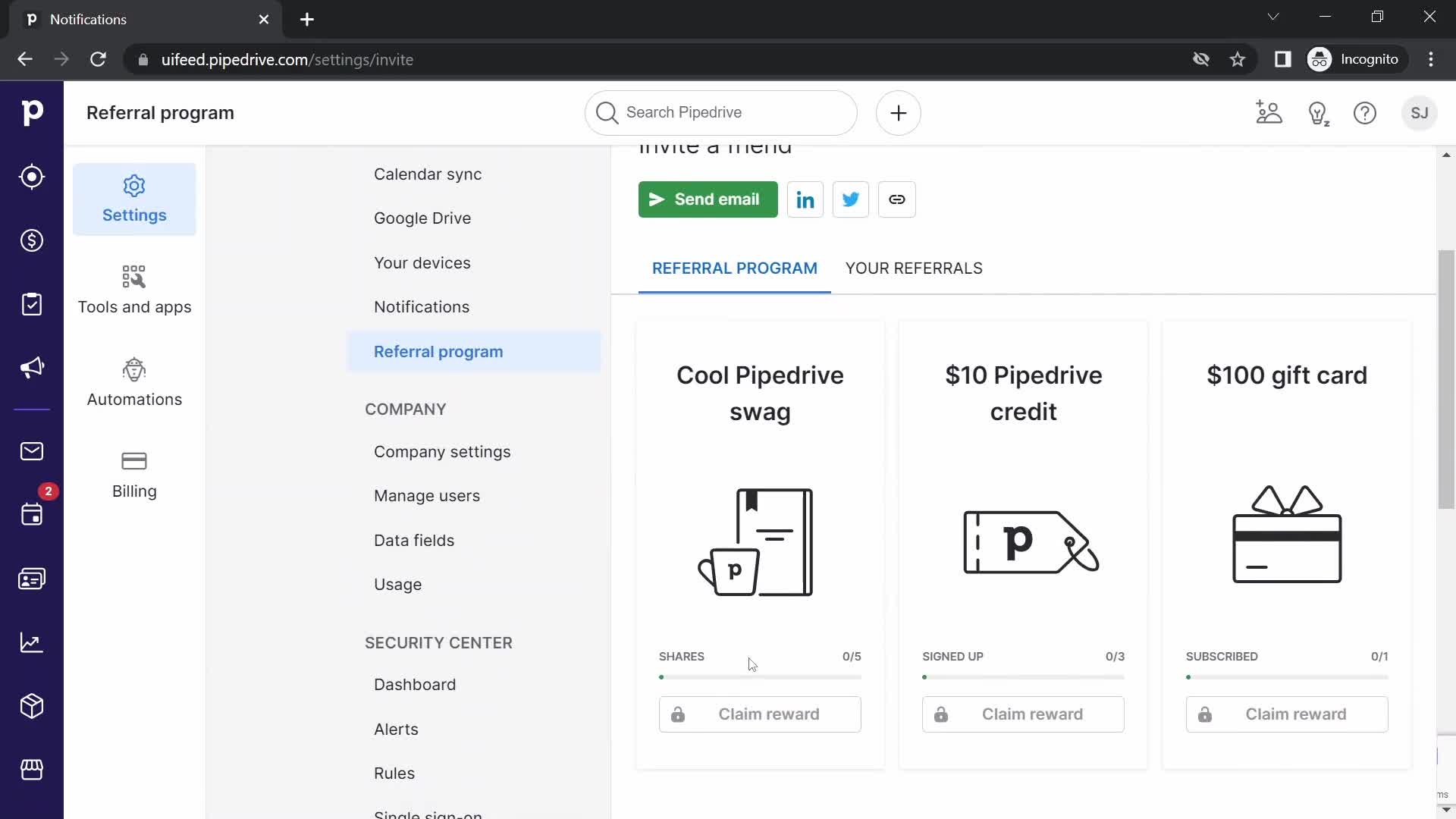Share referral link via Twitter
Image resolution: width=1456 pixels, height=819 pixels.
tap(852, 199)
